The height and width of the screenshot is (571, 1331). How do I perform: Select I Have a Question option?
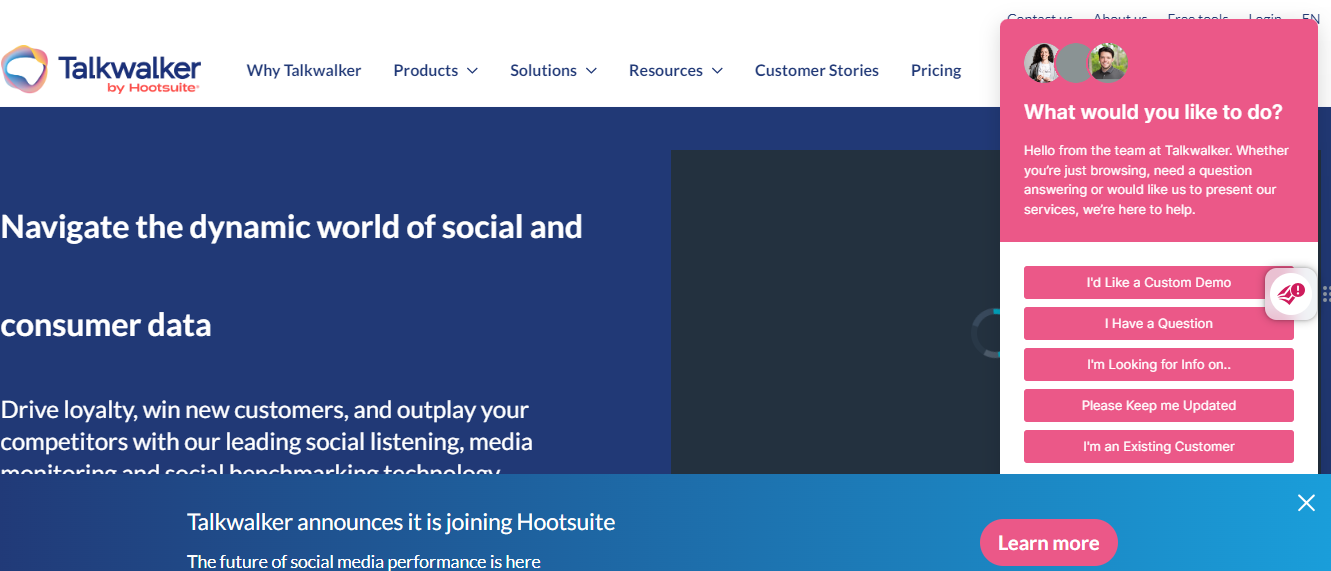tap(1159, 324)
